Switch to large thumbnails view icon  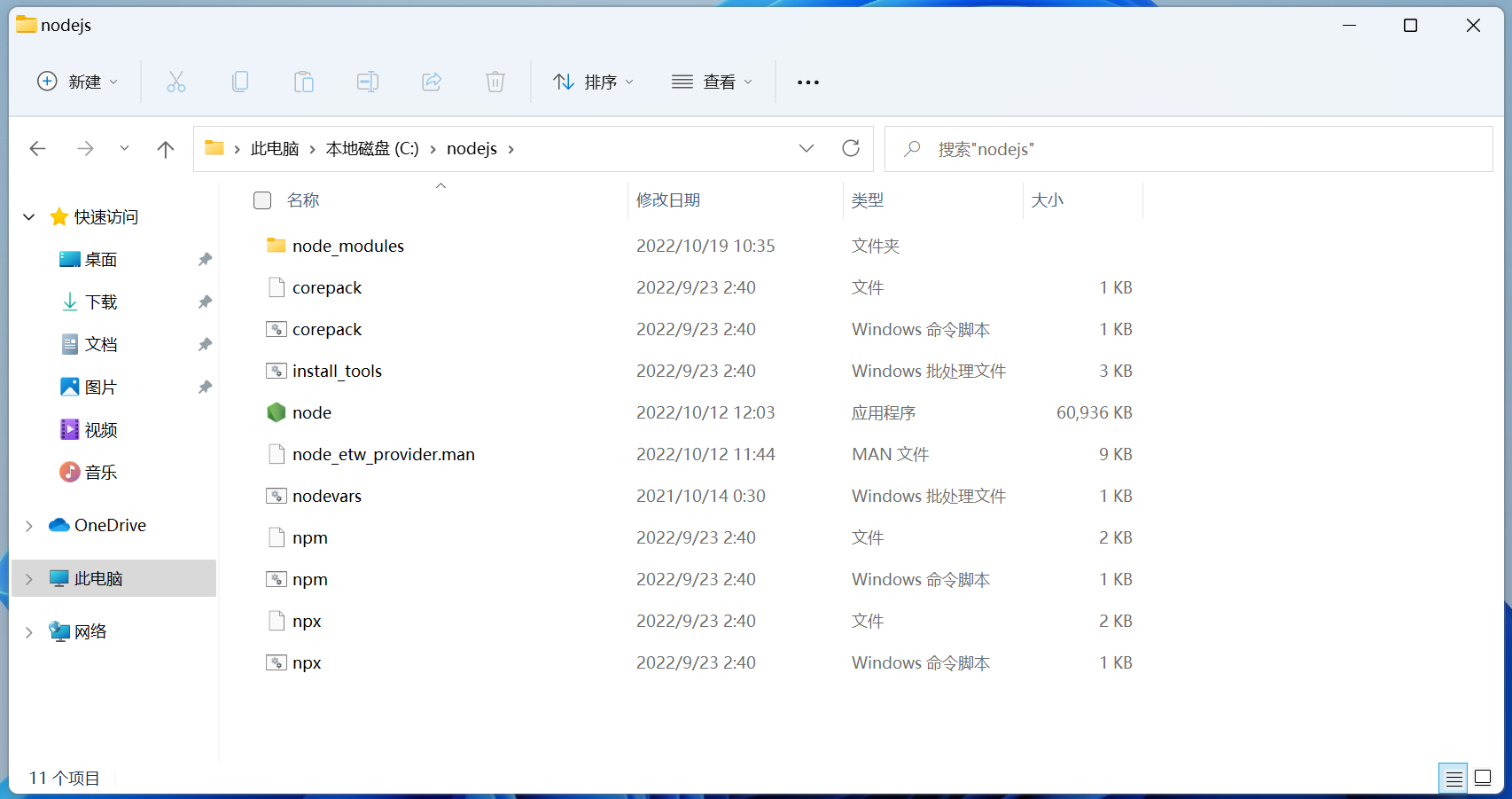click(x=1483, y=779)
